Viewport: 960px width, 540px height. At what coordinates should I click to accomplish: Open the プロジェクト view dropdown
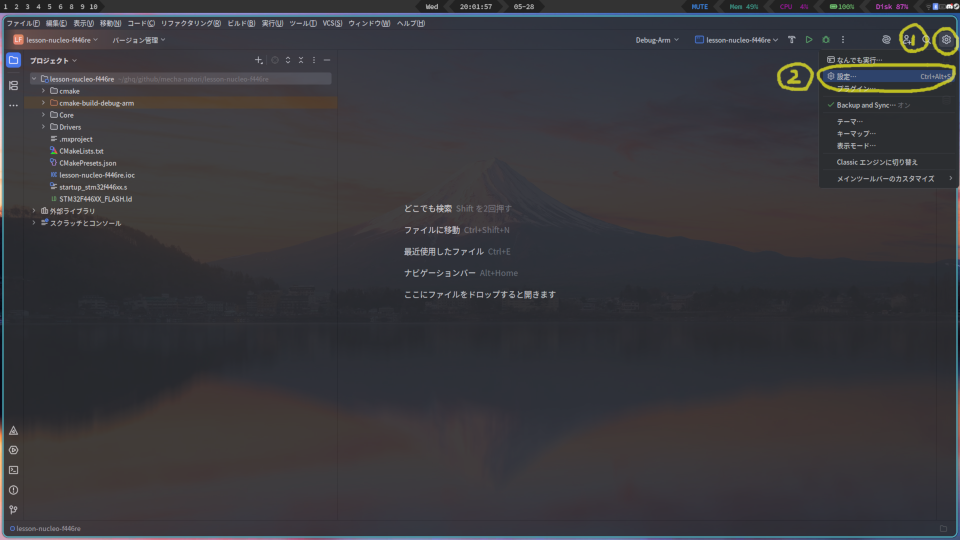point(53,61)
